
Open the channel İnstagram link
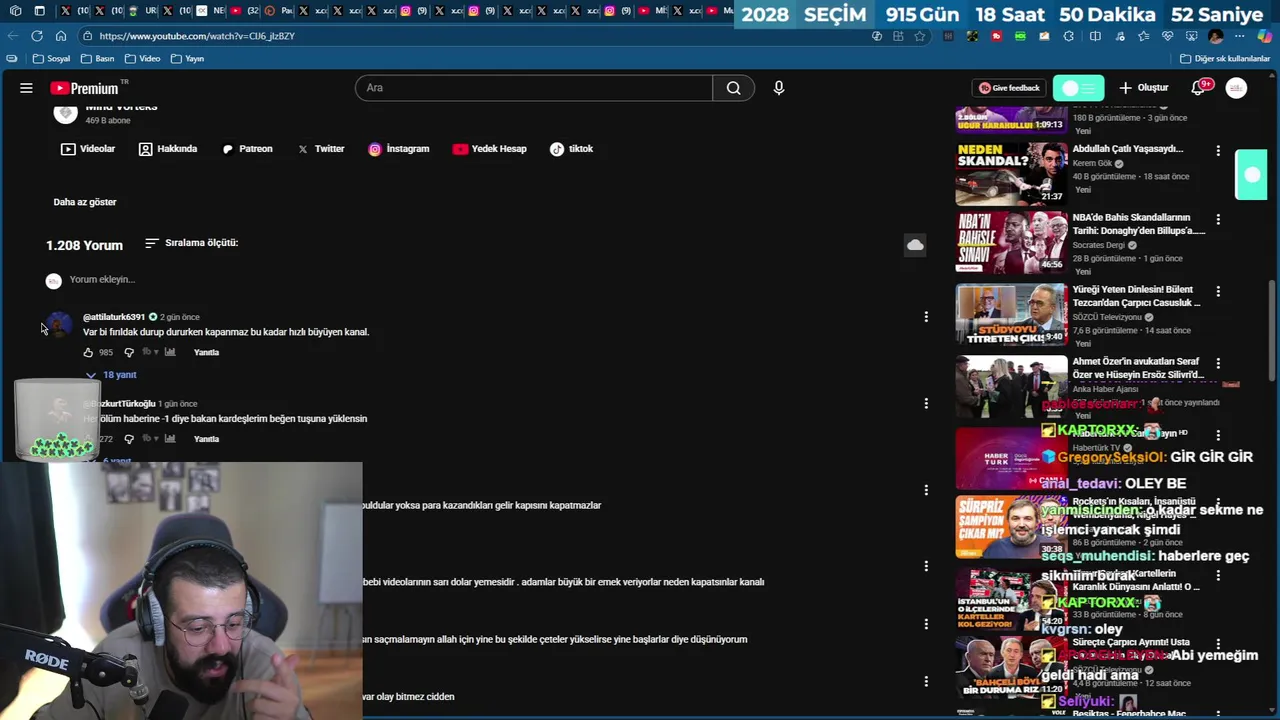pos(398,149)
